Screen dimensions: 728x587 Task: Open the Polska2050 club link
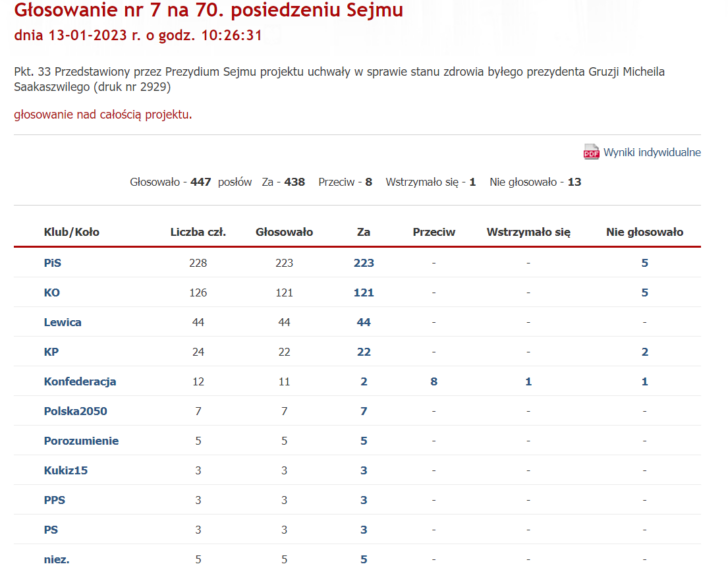[75, 411]
